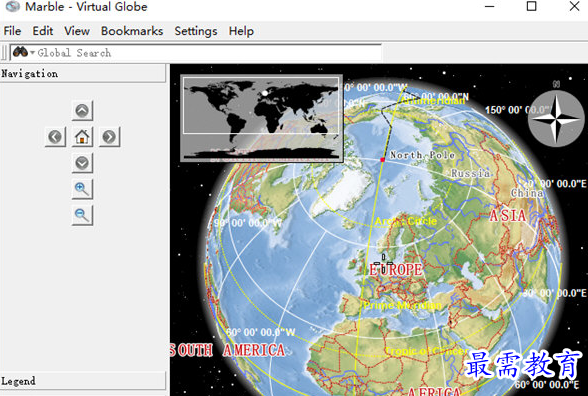The width and height of the screenshot is (588, 396).
Task: Zoom out with the magnifier minus button
Action: [x=82, y=215]
